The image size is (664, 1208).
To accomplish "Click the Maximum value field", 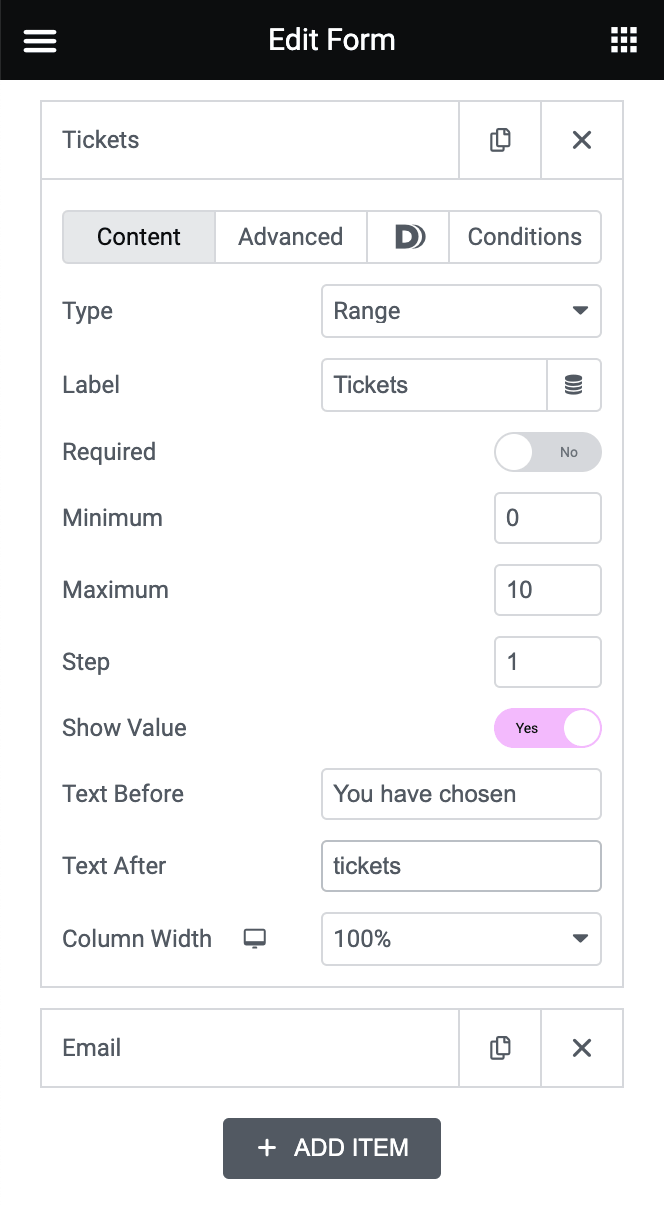I will (x=548, y=590).
